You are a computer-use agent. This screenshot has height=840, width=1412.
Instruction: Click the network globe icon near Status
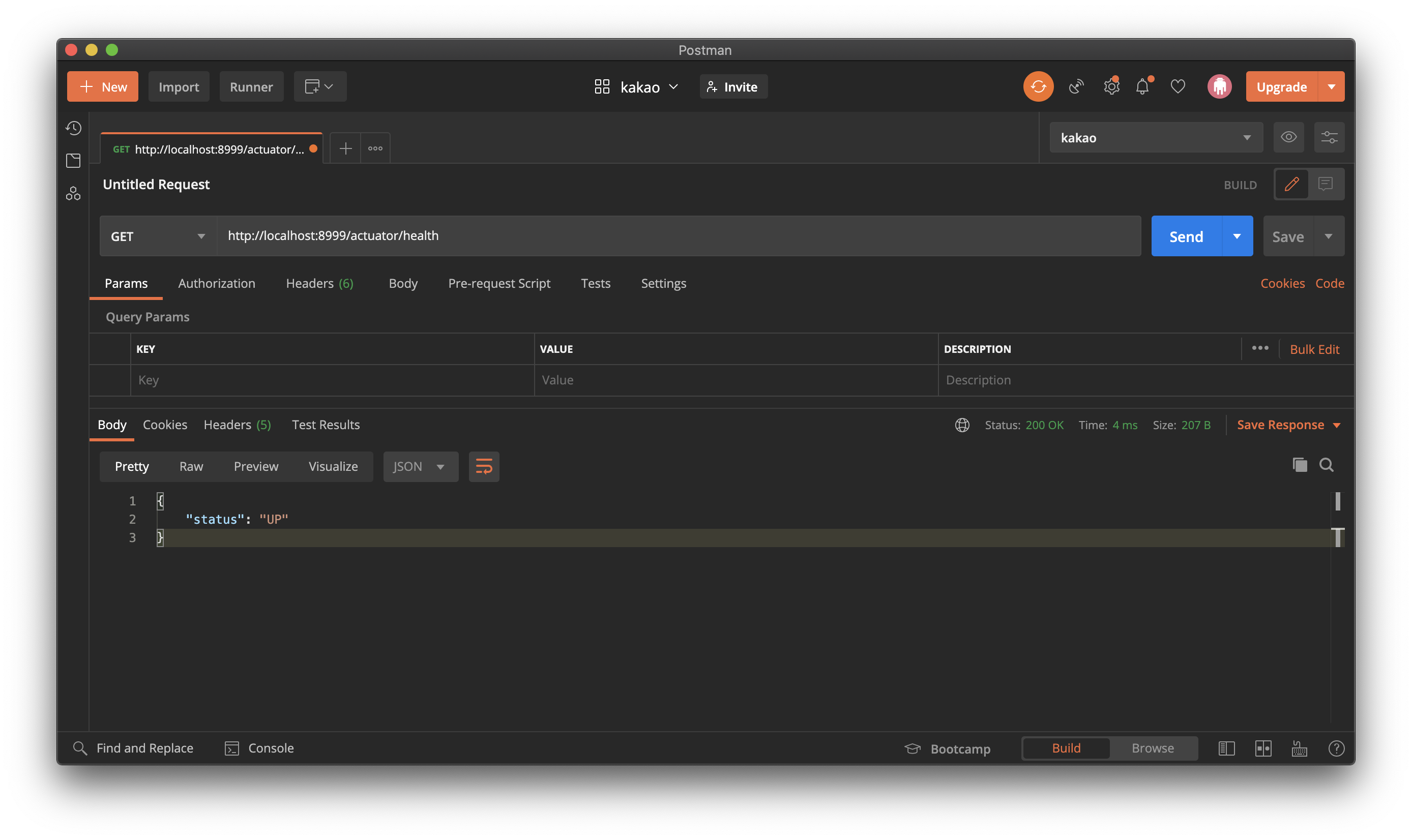962,425
